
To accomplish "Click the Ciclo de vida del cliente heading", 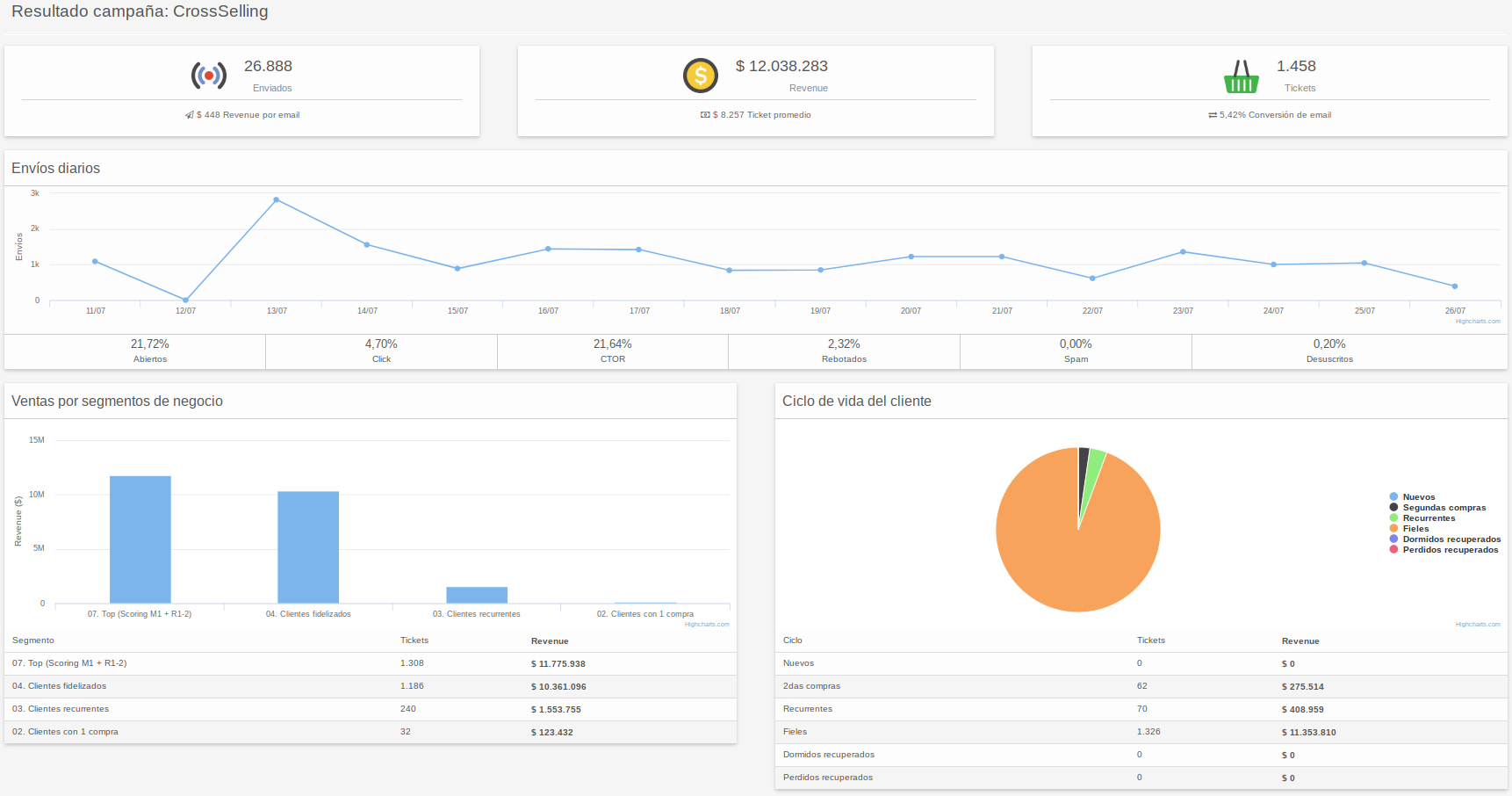I will point(856,402).
